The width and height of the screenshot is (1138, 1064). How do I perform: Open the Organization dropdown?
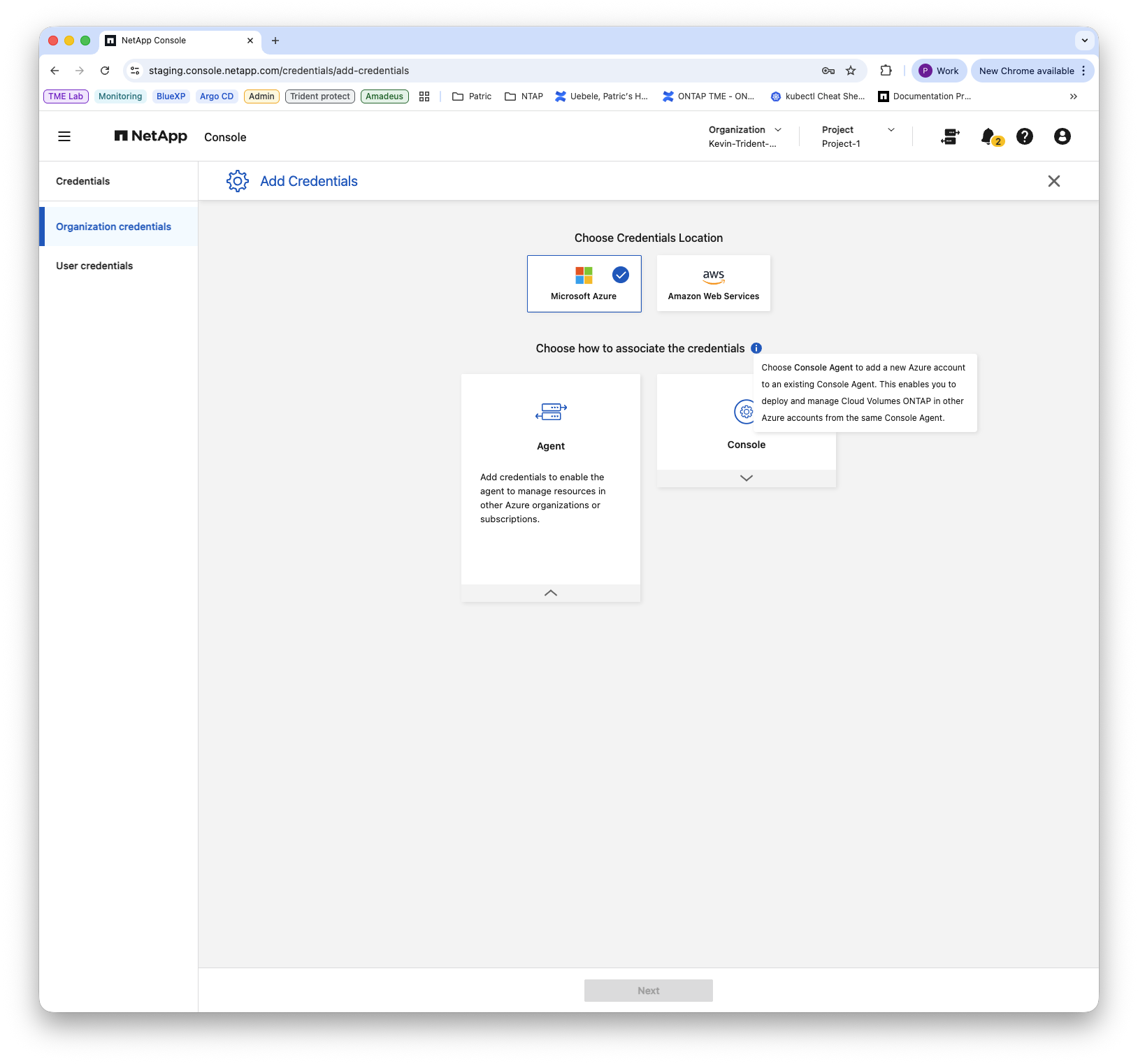tap(745, 136)
